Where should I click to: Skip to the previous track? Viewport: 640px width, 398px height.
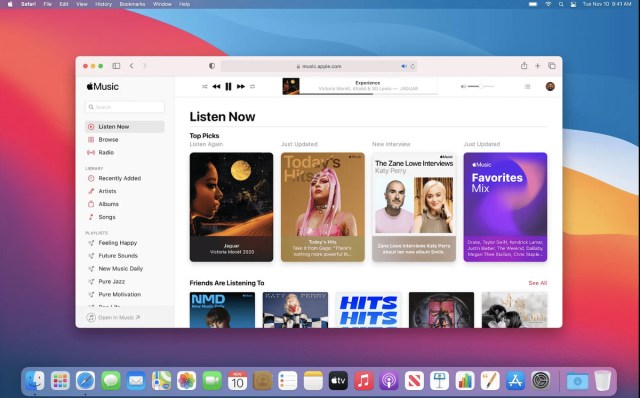click(216, 87)
